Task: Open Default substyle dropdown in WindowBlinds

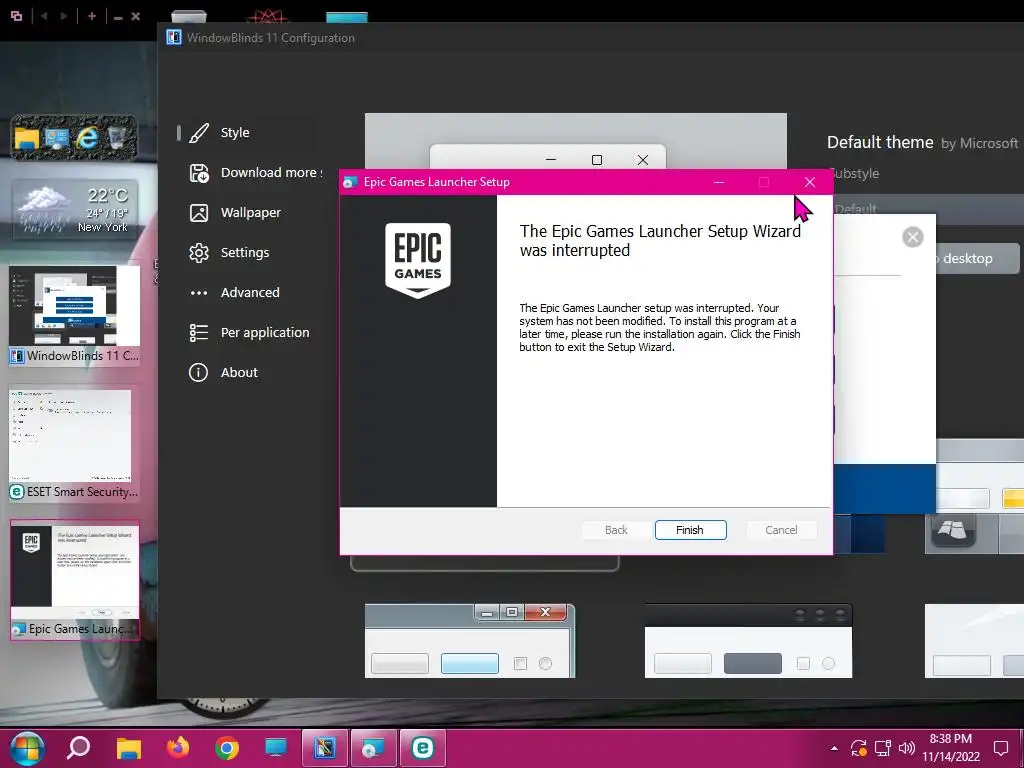Action: (927, 209)
